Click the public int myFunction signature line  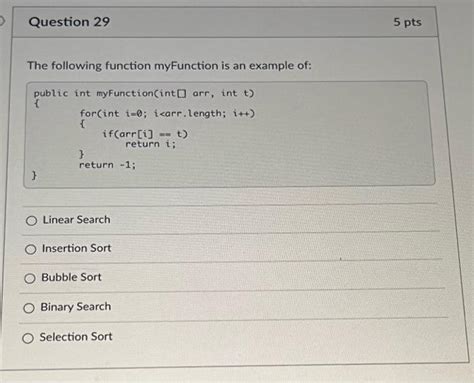[x=144, y=93]
